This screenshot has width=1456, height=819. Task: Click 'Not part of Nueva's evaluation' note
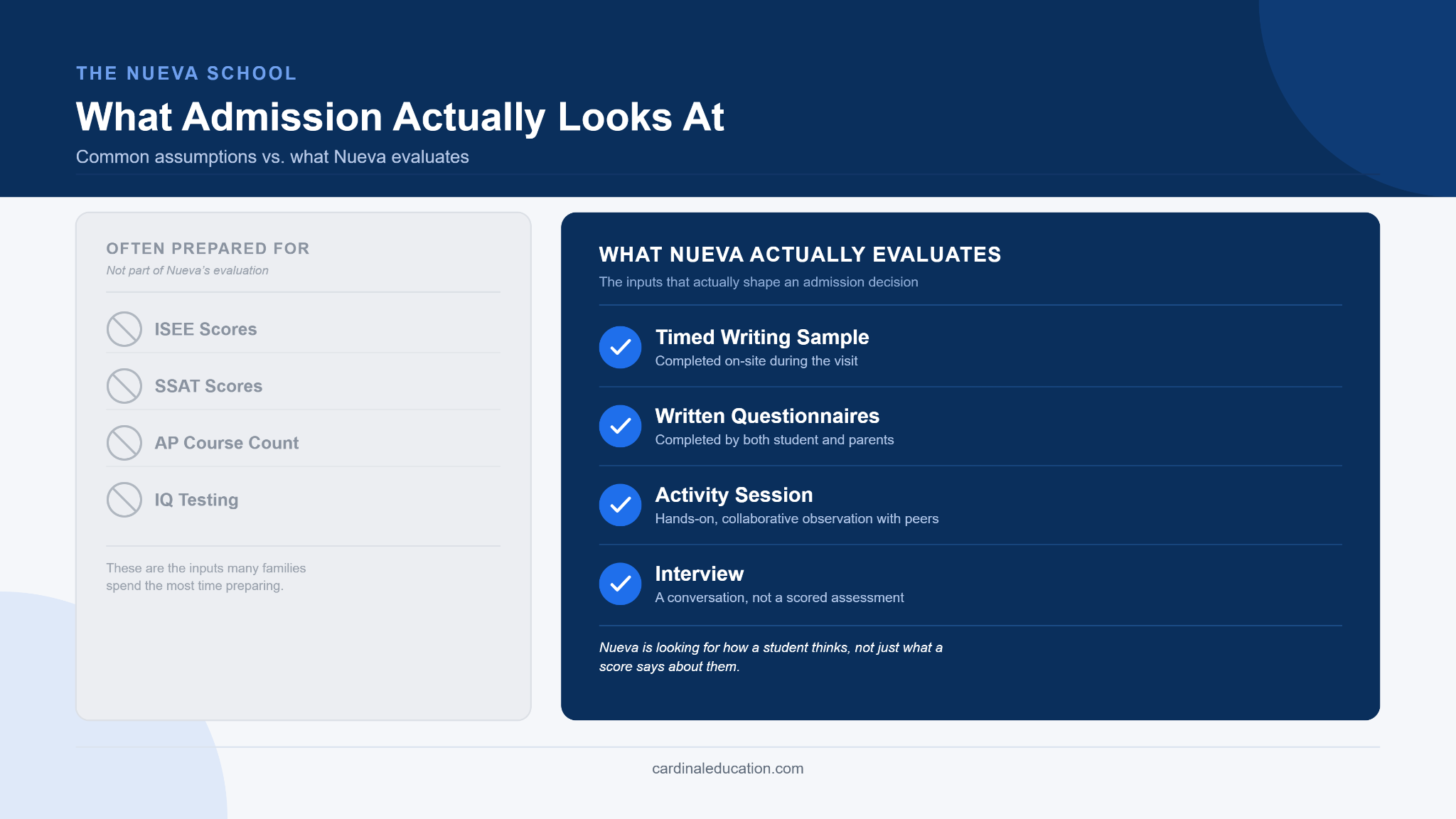[187, 271]
